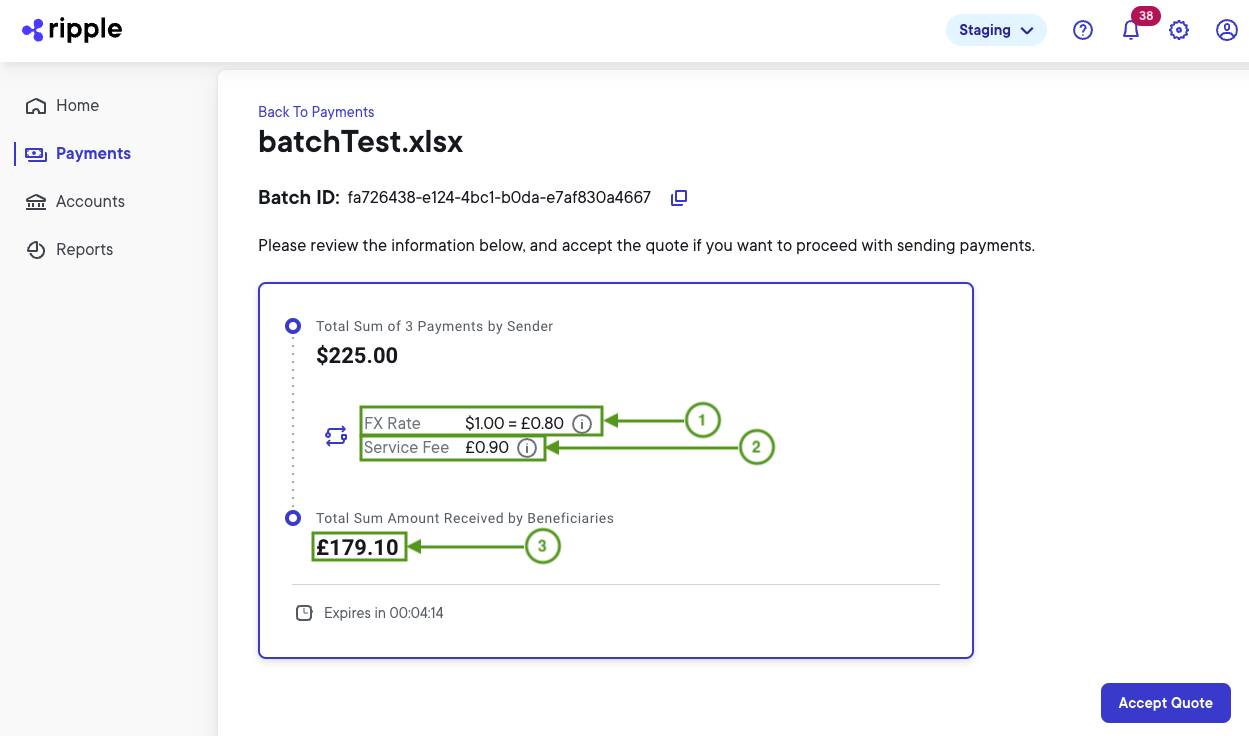Open settings using the gear icon

pos(1178,30)
